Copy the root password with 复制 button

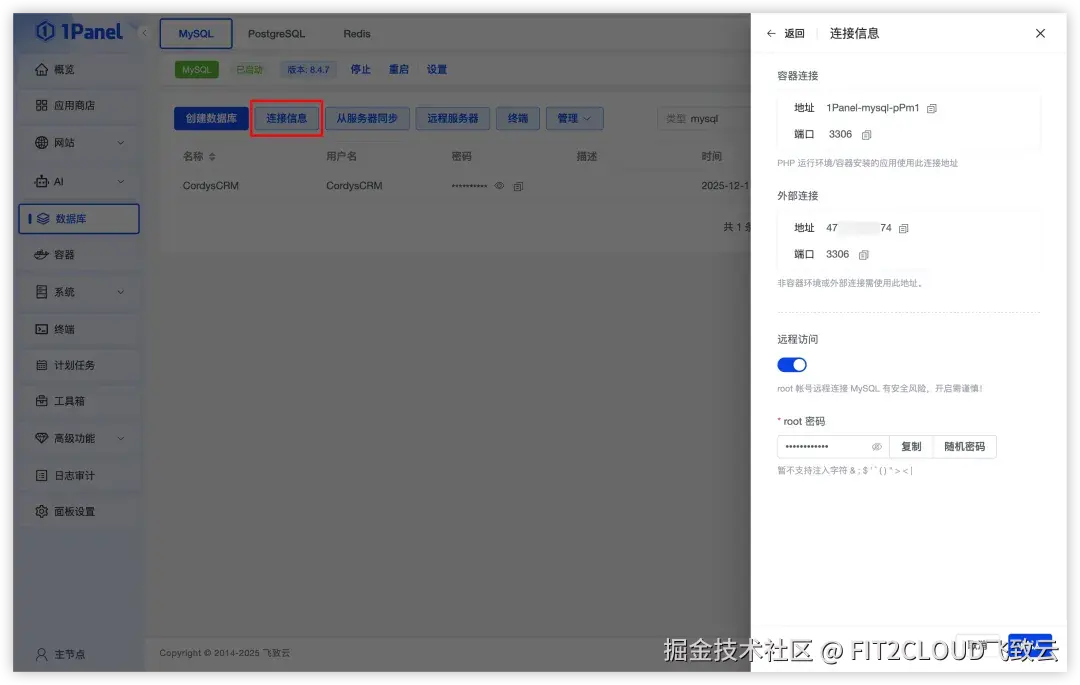[911, 447]
